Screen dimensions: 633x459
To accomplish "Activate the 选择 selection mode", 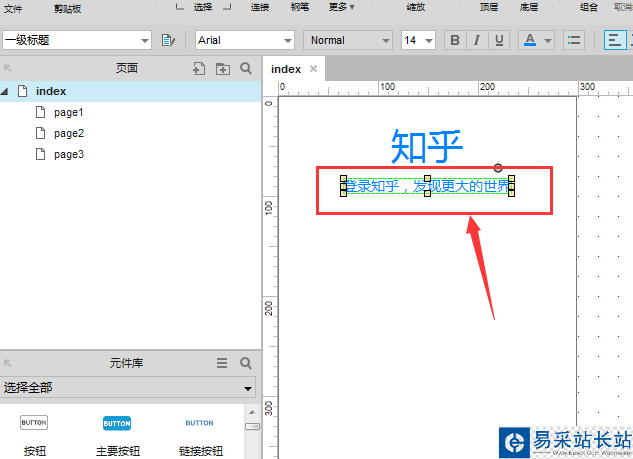I will (x=203, y=7).
